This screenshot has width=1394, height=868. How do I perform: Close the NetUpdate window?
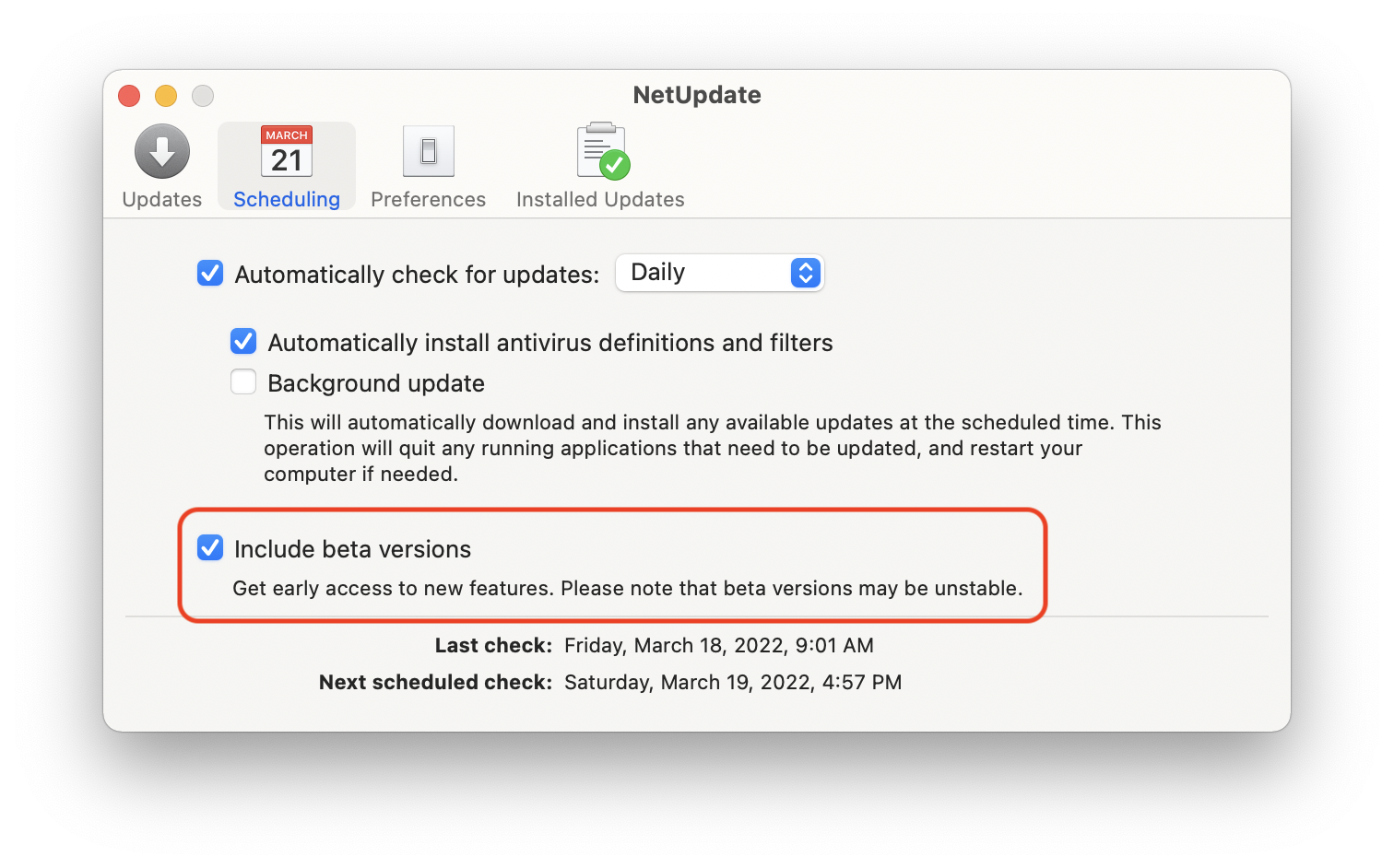[129, 96]
